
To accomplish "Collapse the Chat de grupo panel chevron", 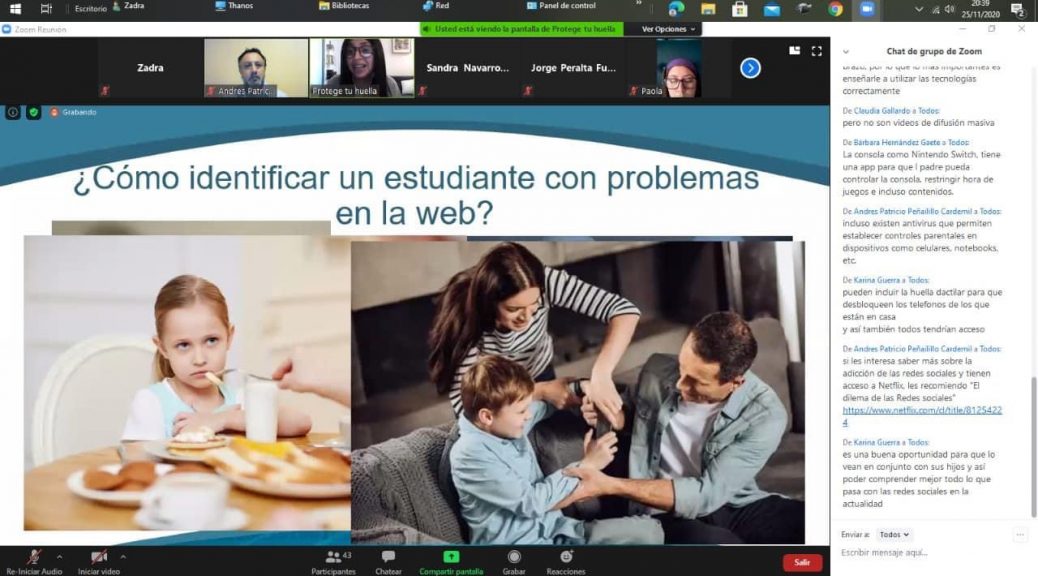I will coord(845,52).
